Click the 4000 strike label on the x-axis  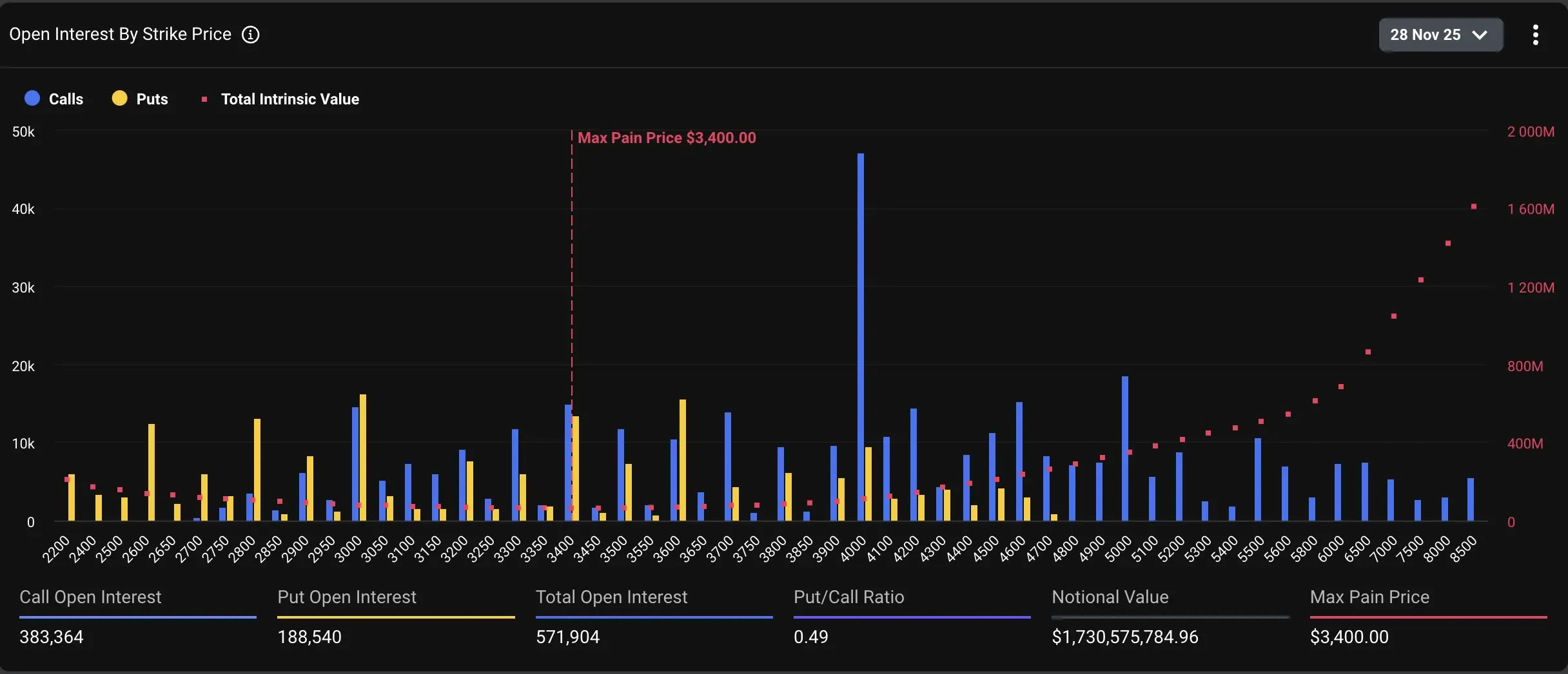[x=853, y=549]
